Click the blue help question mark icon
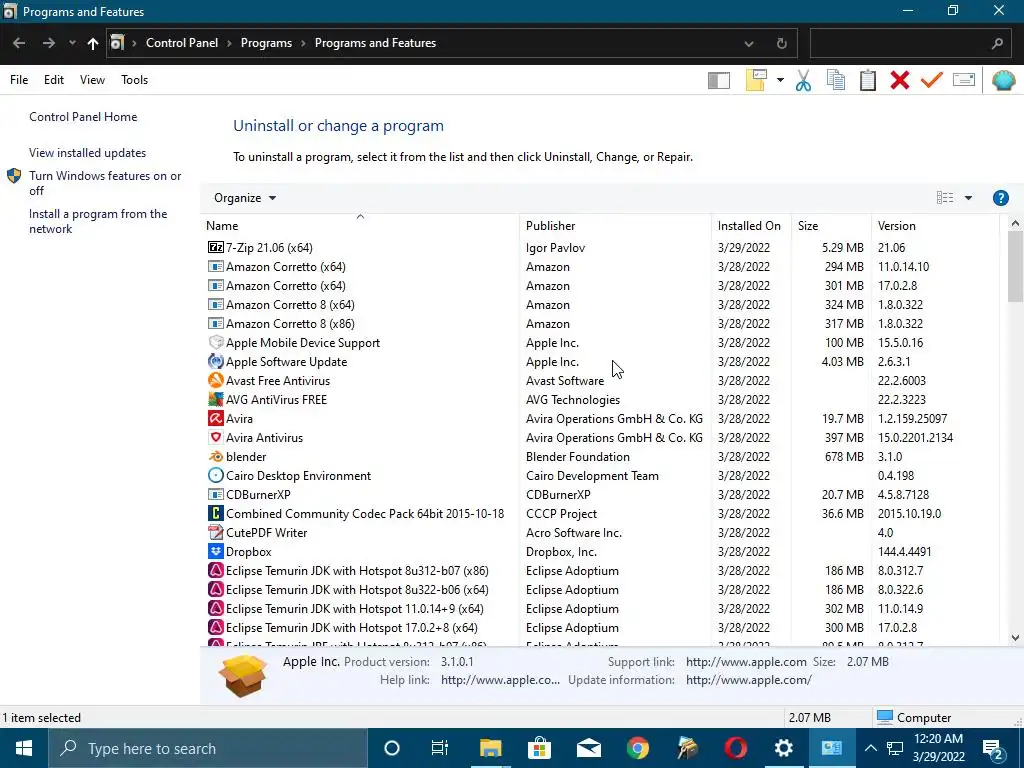This screenshot has width=1024, height=768. click(1000, 198)
